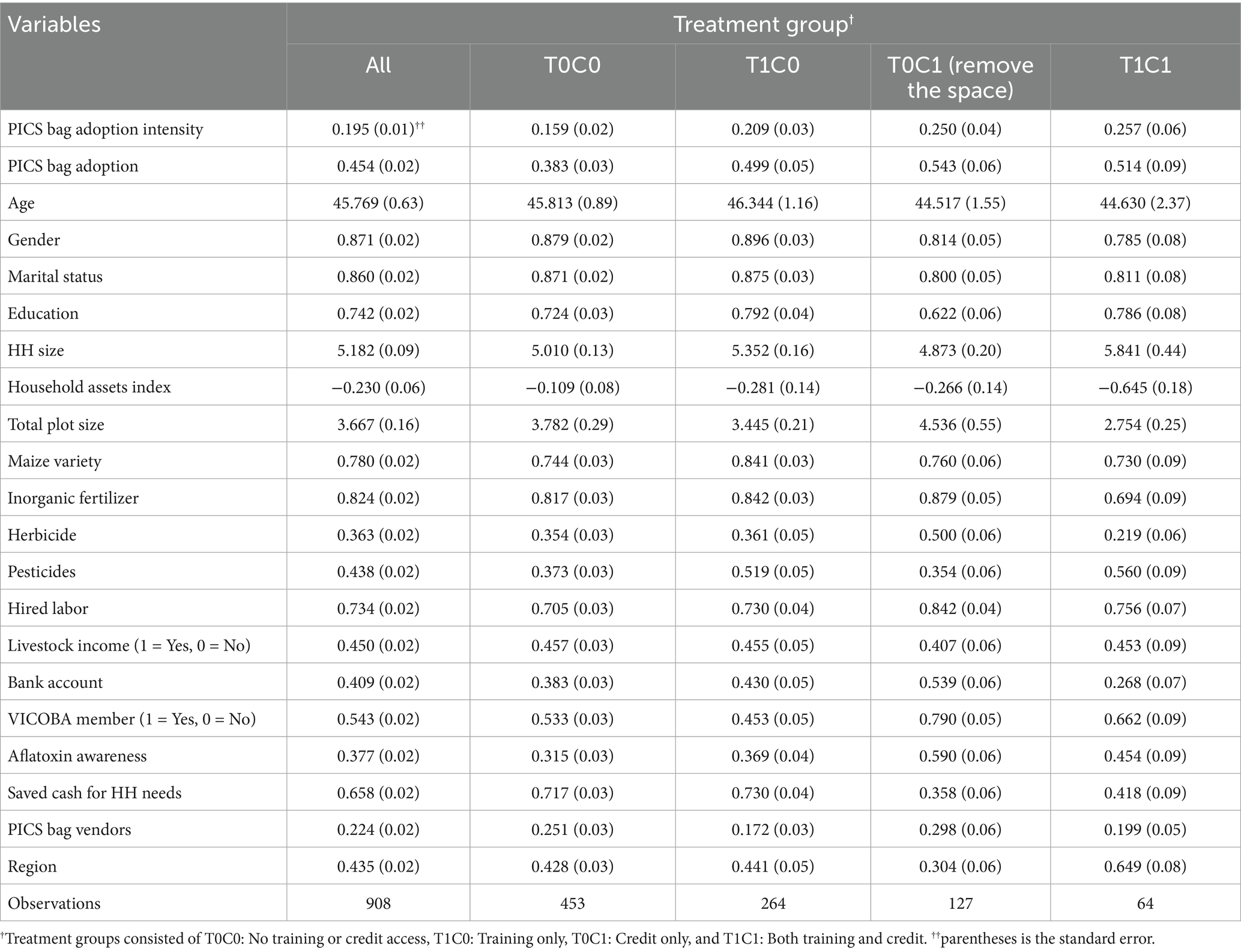Select the All column header
This screenshot has height=952, width=1241.
[378, 65]
